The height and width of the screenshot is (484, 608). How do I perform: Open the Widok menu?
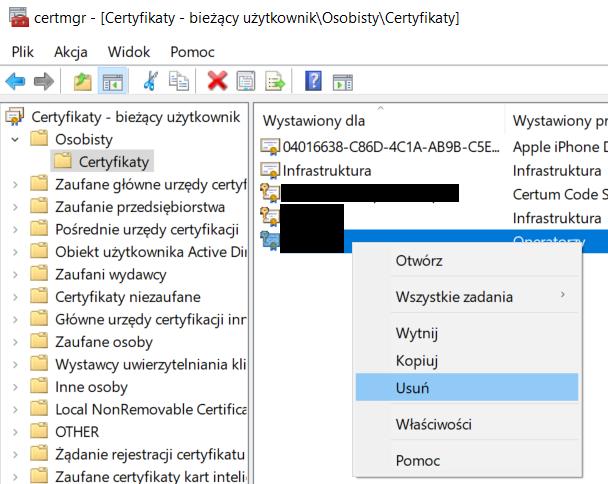(129, 52)
